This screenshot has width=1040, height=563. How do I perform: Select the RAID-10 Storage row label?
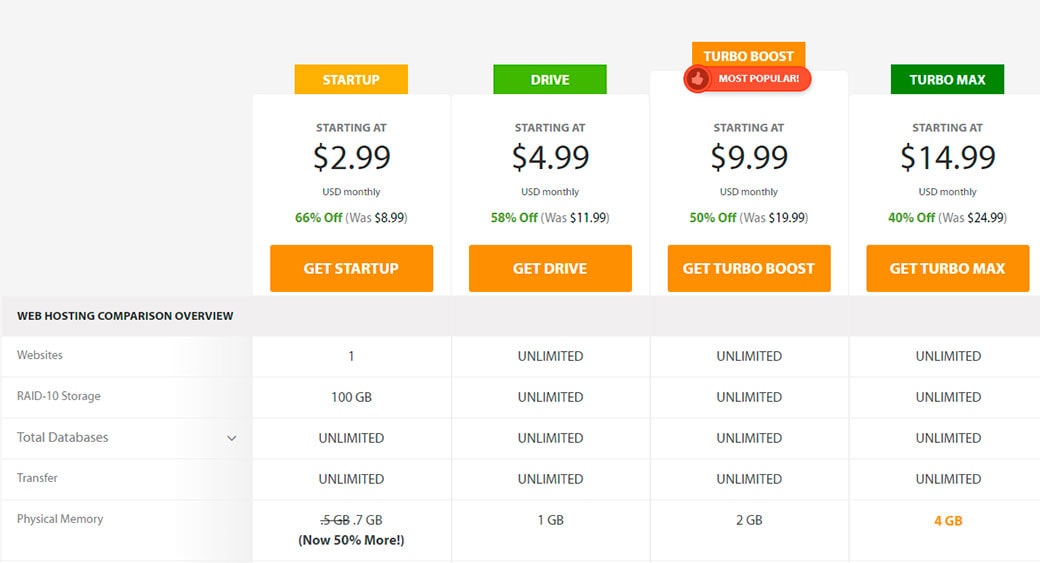[x=59, y=396]
